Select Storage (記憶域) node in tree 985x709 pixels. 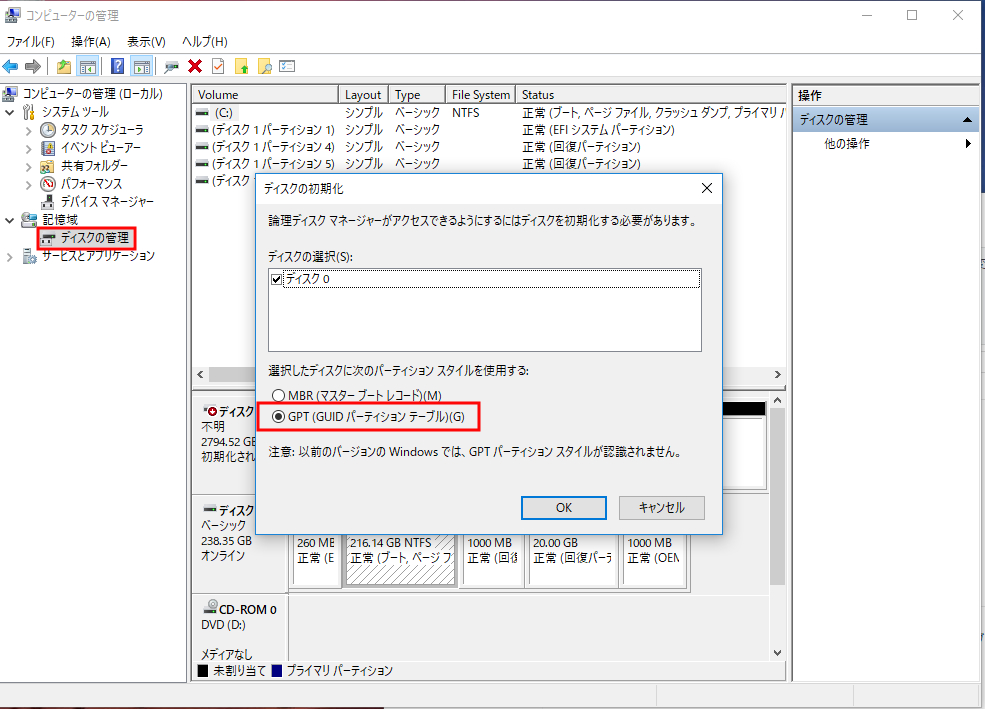(x=60, y=220)
